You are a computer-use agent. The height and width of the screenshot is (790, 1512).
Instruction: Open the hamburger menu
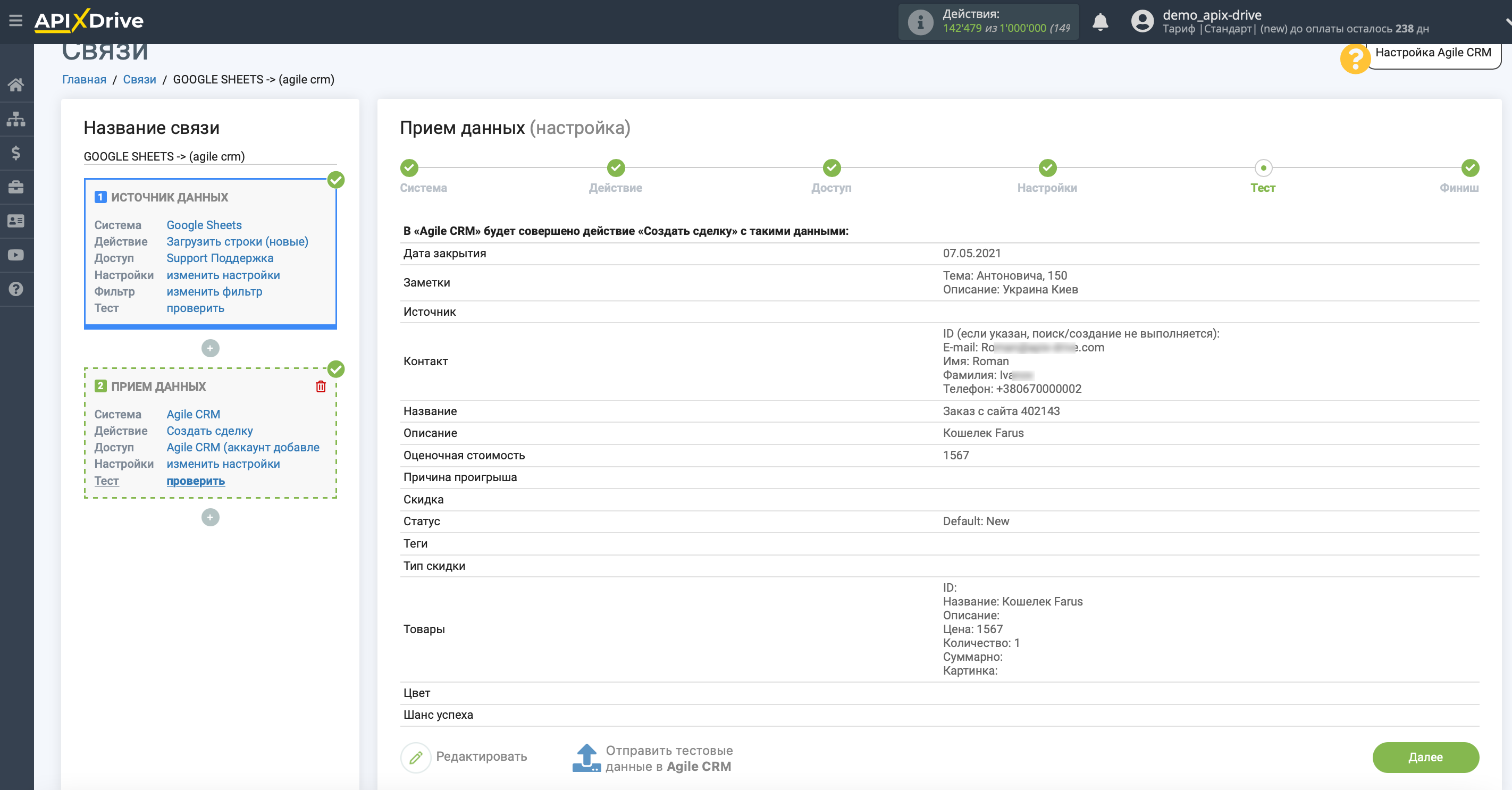click(x=16, y=21)
